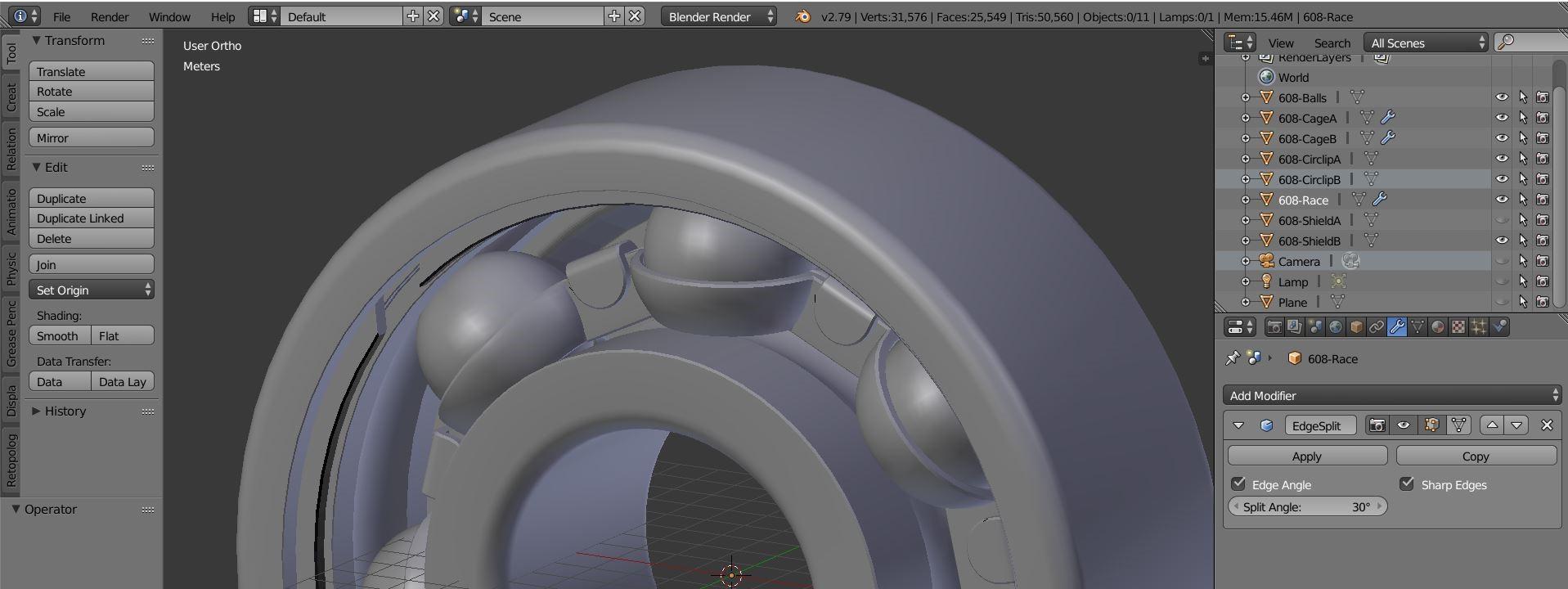The width and height of the screenshot is (1568, 589).
Task: Move EdgeSplit modifier up in stack
Action: pos(1492,425)
